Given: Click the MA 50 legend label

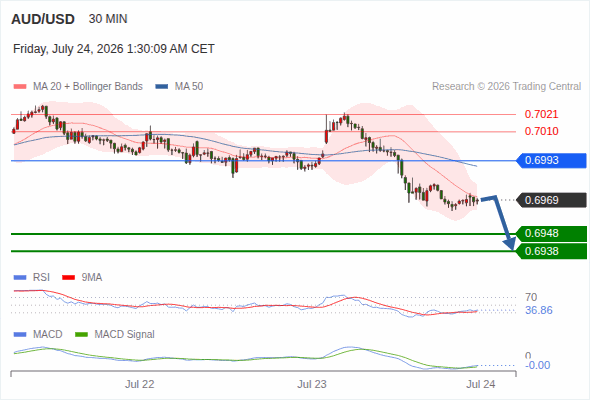Looking at the screenshot, I should click(189, 87).
